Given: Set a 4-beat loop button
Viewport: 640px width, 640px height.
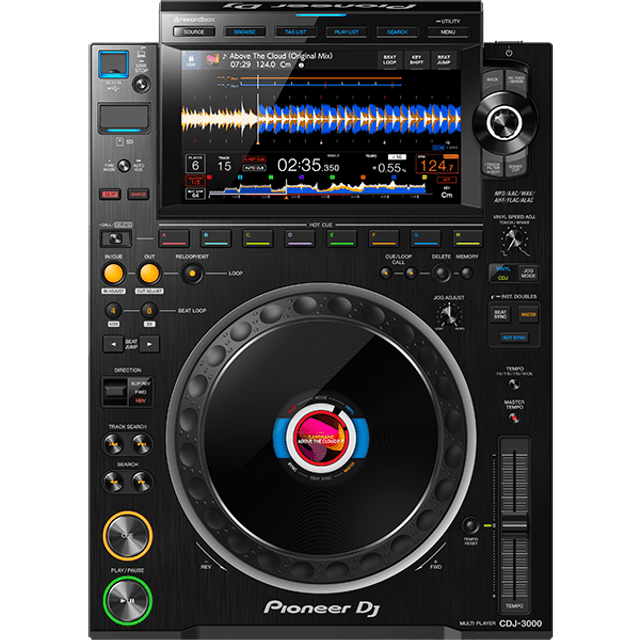Looking at the screenshot, I should (113, 311).
